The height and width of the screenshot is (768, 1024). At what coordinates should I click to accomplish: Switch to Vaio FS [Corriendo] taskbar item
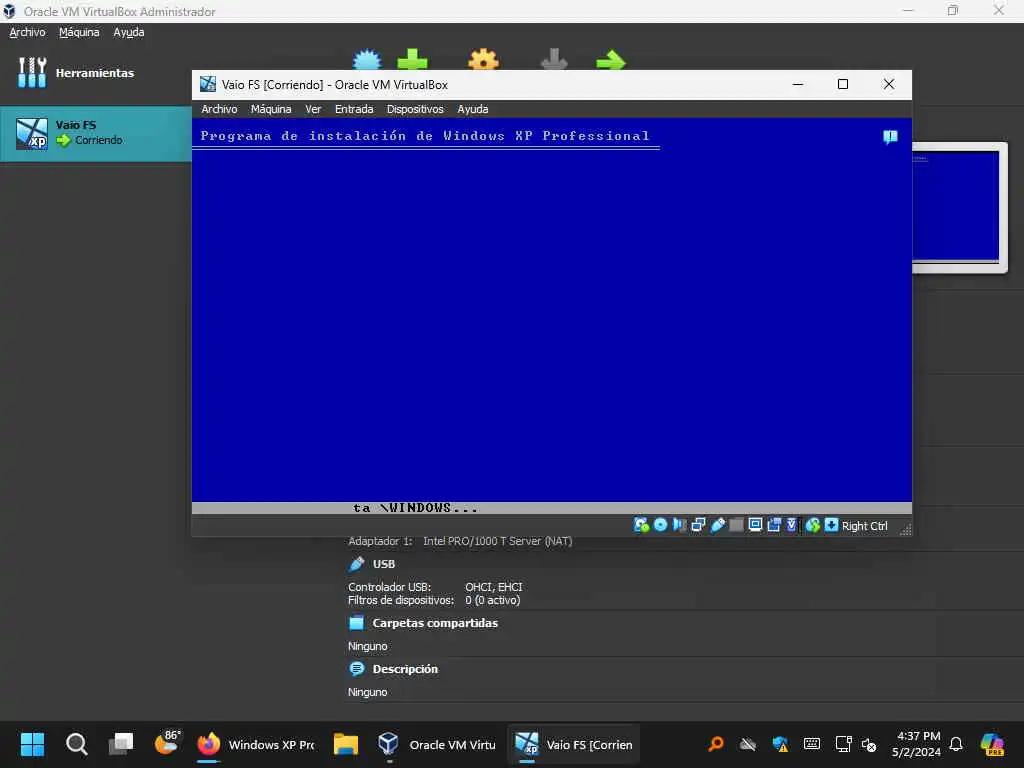point(573,744)
